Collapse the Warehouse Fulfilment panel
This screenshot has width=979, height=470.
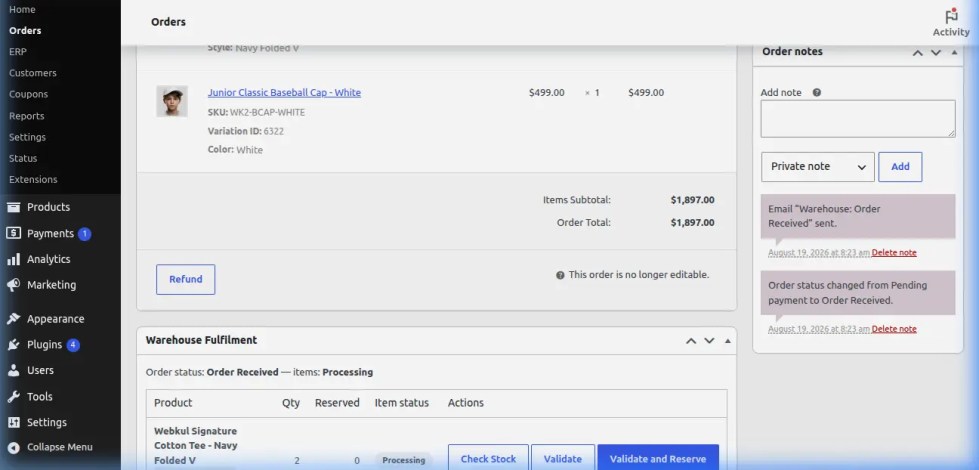(x=727, y=341)
